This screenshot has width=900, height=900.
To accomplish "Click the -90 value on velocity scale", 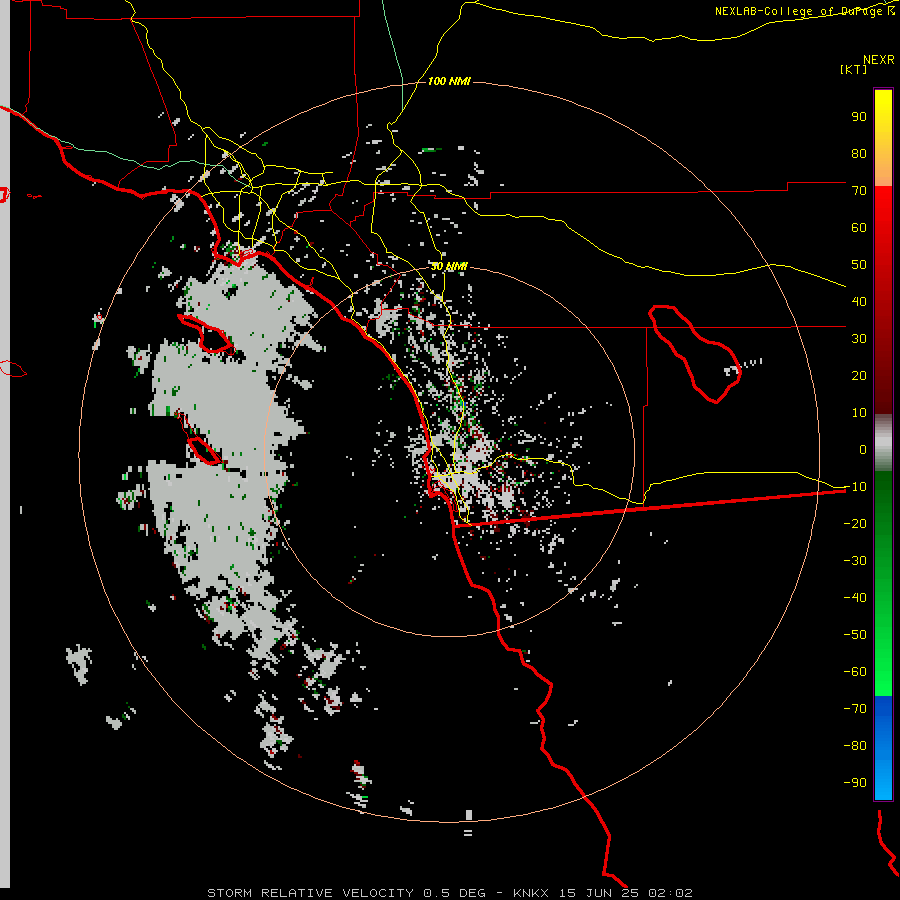I will point(855,783).
